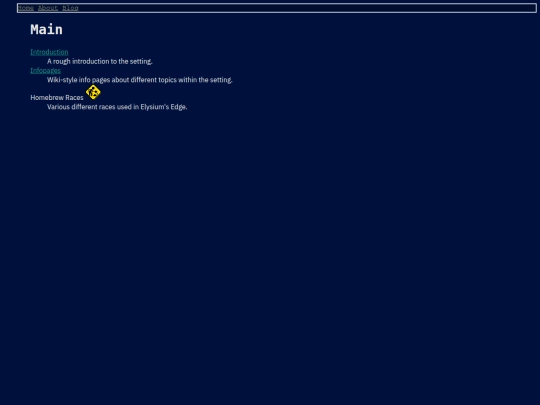Click 'A rough introduction to the setting.'
Screen dimensions: 540x405
[100, 61]
